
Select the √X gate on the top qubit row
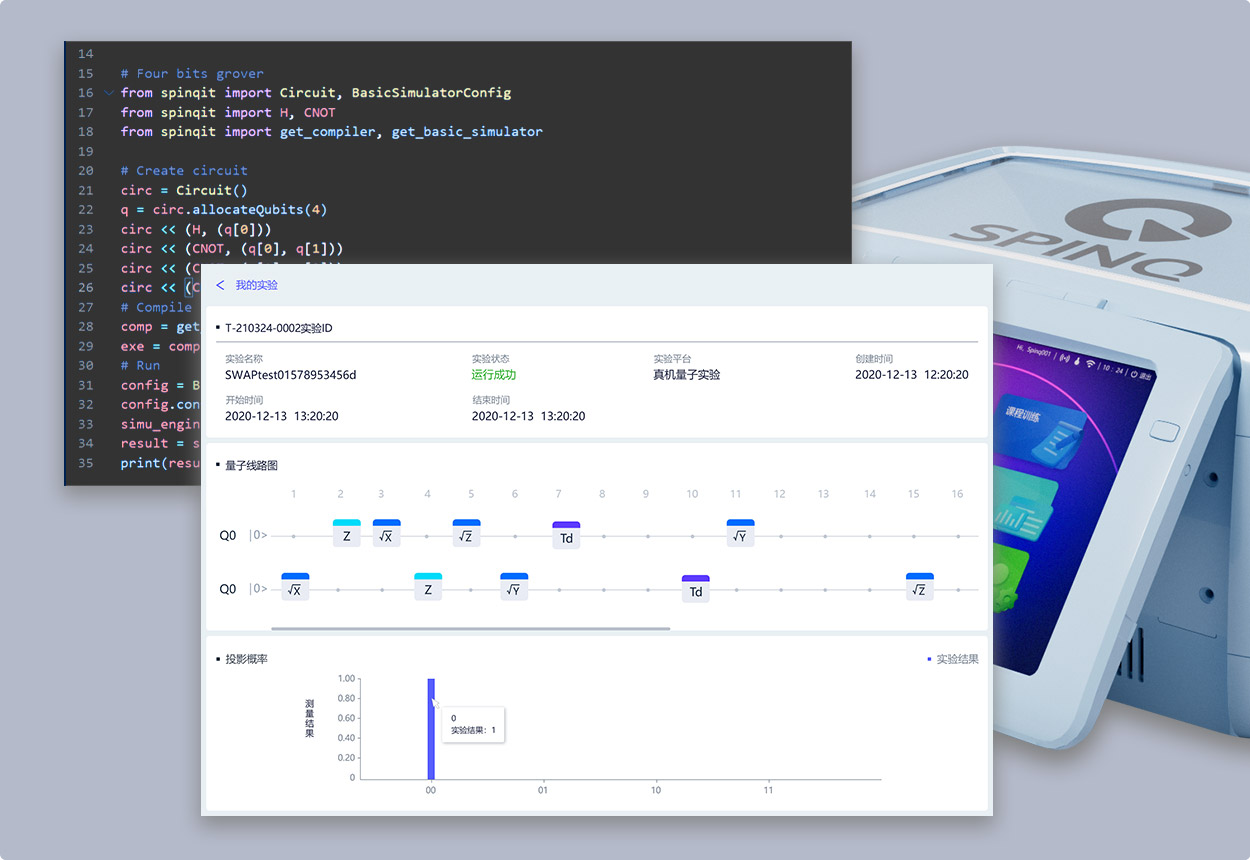386,534
